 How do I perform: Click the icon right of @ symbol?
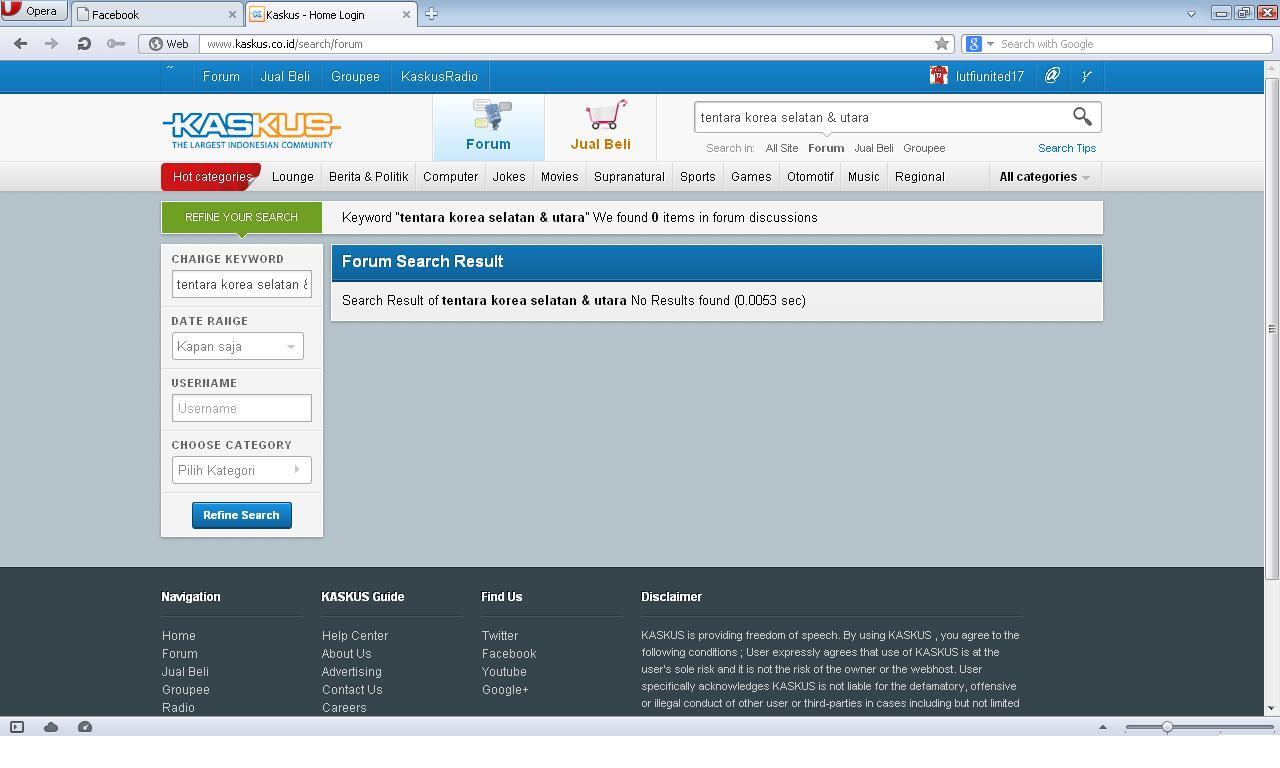point(1086,76)
